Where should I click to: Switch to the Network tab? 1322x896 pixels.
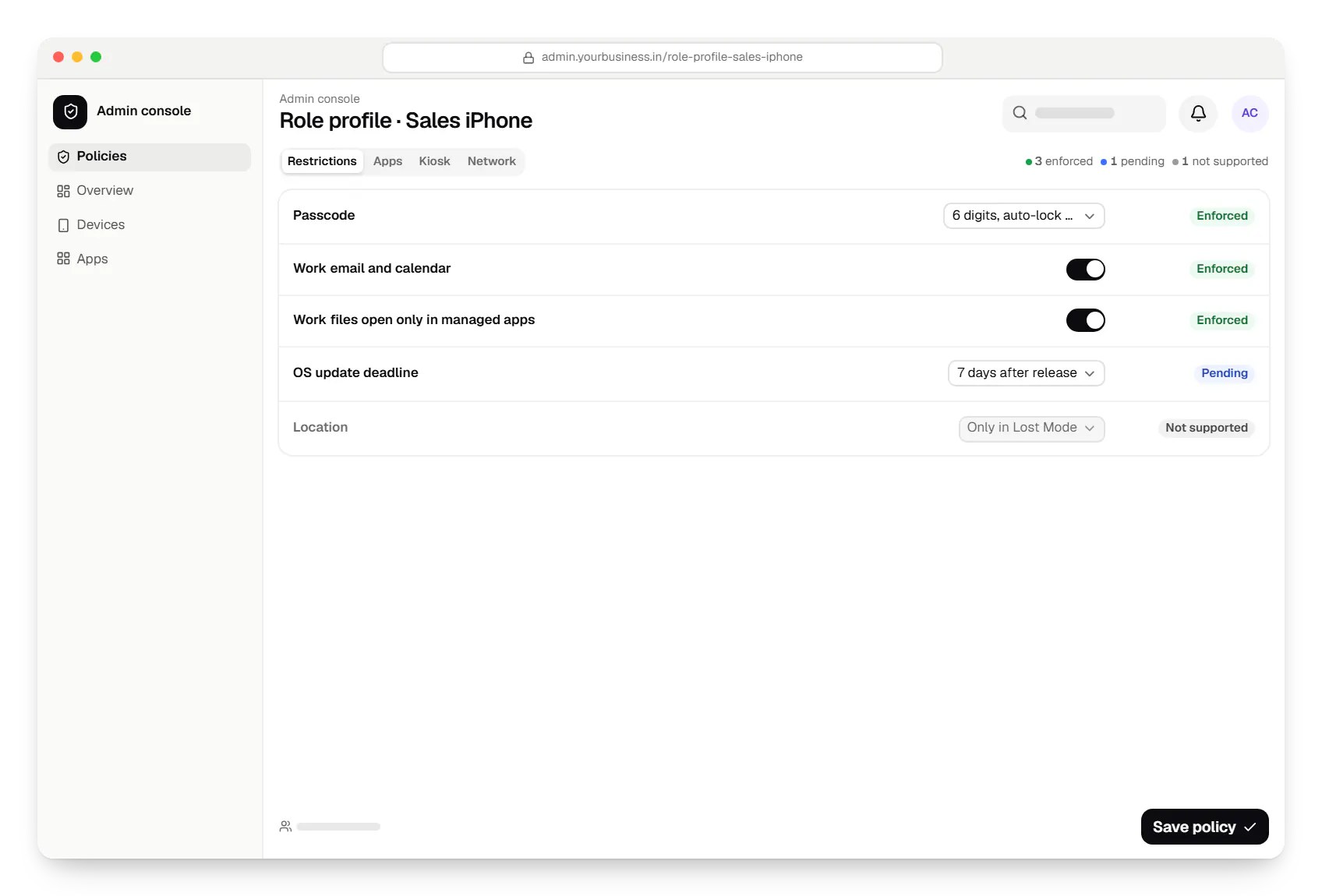pos(492,161)
